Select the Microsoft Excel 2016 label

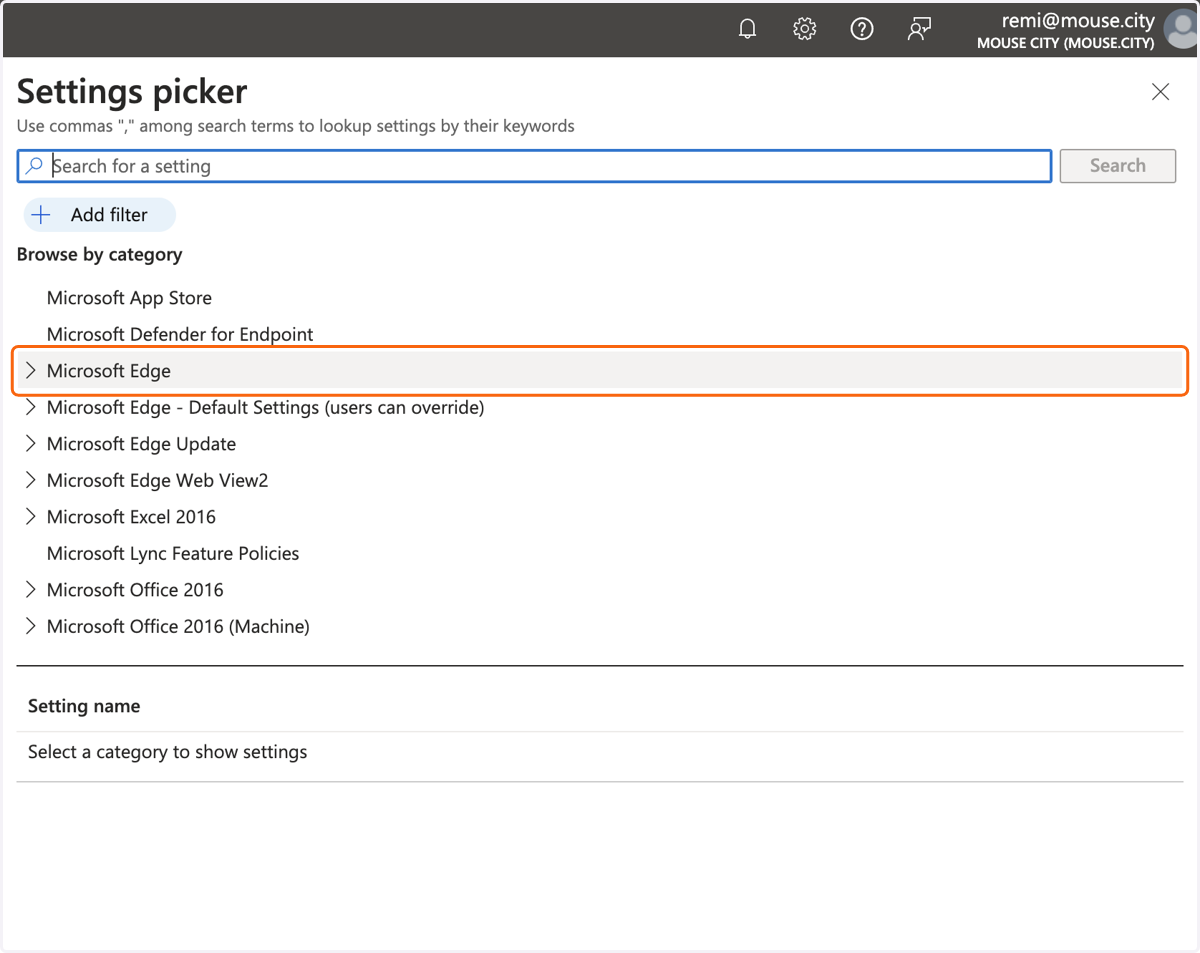pyautogui.click(x=131, y=517)
